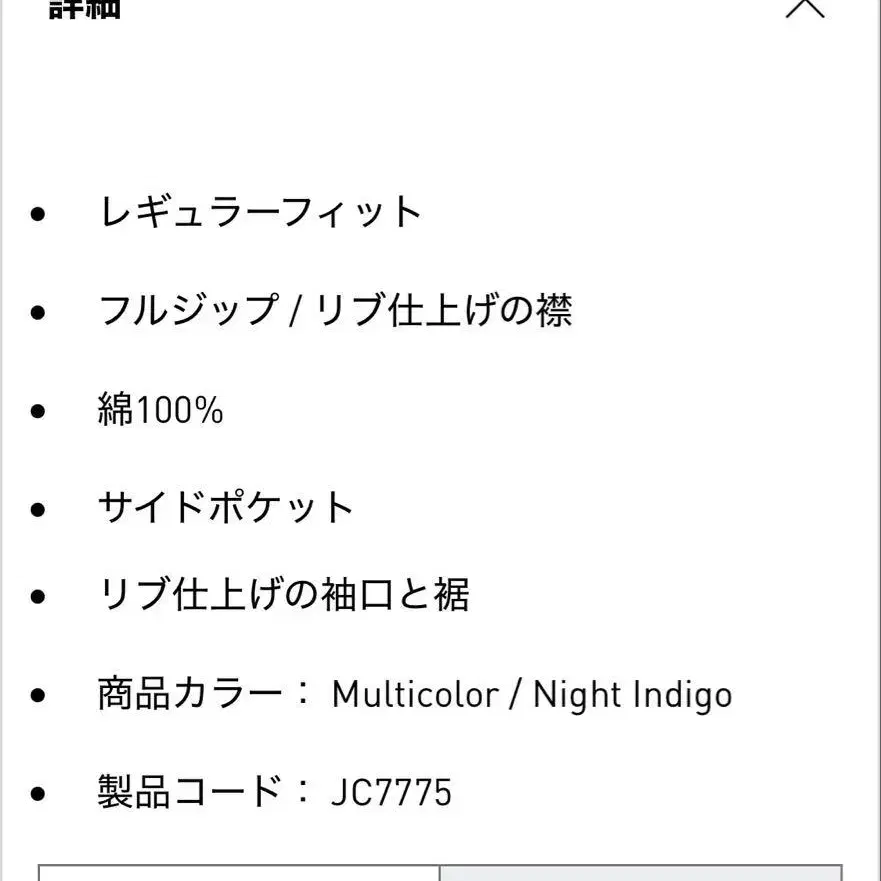Viewport: 881px width, 881px height.
Task: Select the JC7775 product code
Action: (392, 792)
